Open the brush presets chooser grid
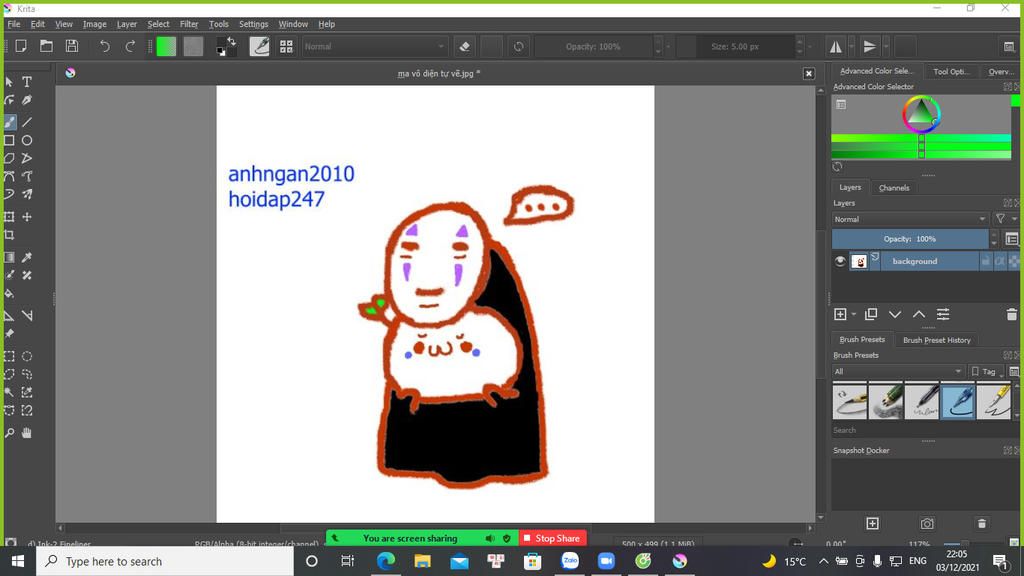 tap(286, 46)
